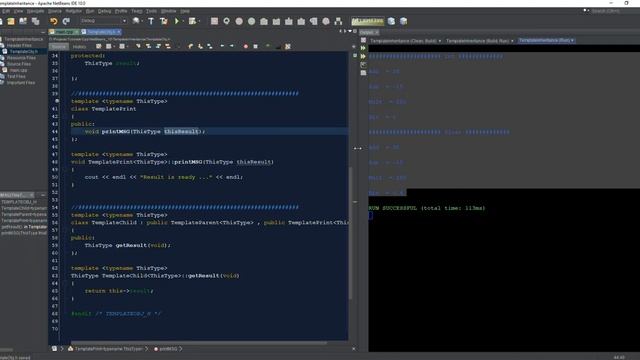Click the Last Edit icon in editor toolbar
Screen dimensions: 640x360
[98, 47]
